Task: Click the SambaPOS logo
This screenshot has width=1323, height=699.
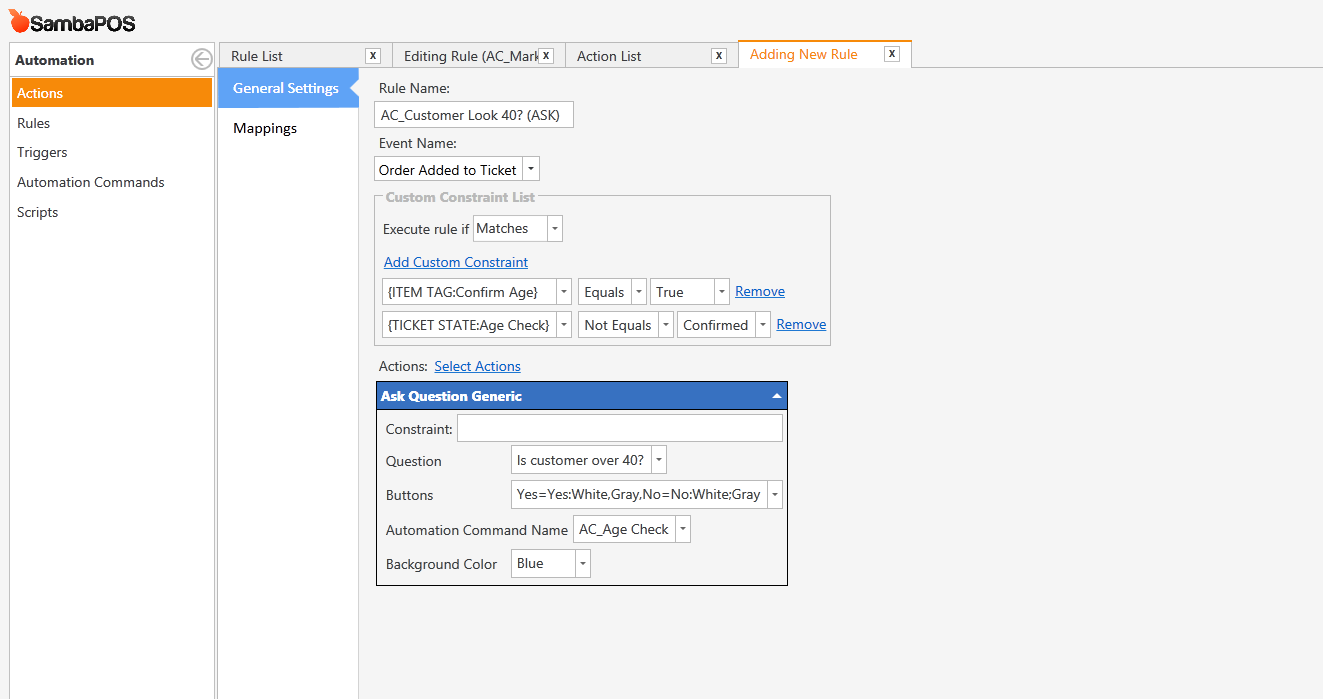Action: point(72,22)
